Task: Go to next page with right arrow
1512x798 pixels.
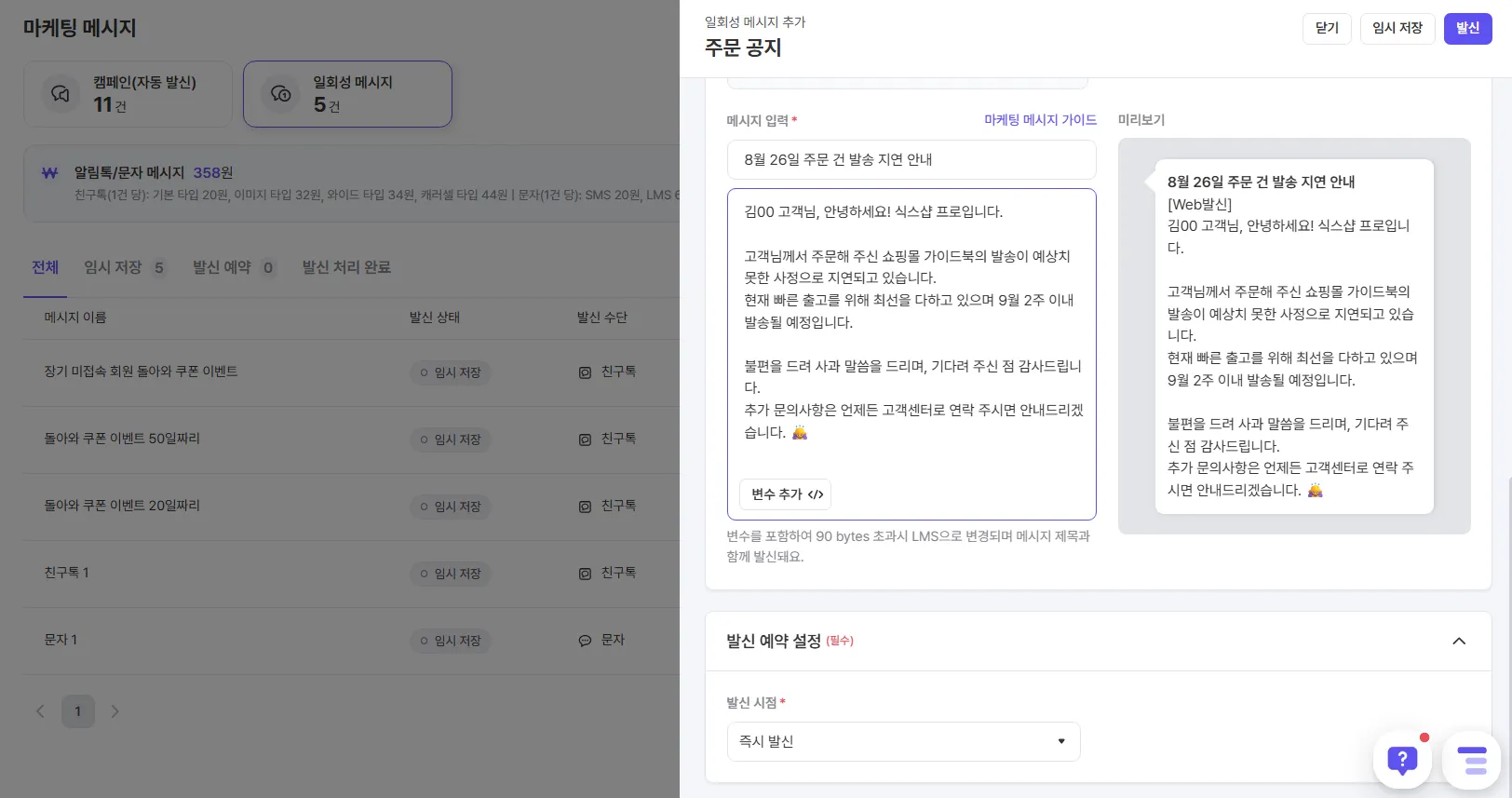Action: pos(115,711)
